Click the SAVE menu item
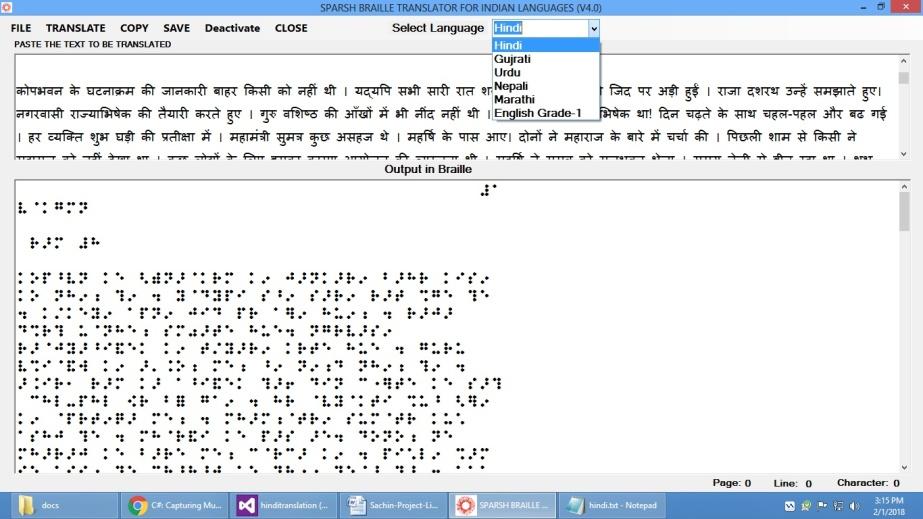This screenshot has width=923, height=519. point(177,28)
